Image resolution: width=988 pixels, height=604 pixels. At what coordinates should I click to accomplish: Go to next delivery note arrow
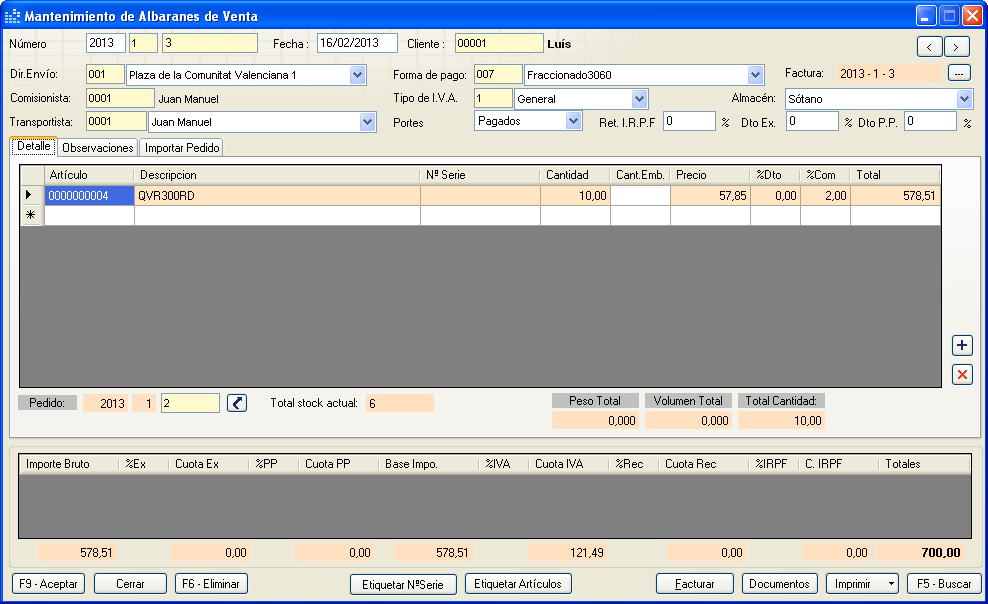(956, 47)
